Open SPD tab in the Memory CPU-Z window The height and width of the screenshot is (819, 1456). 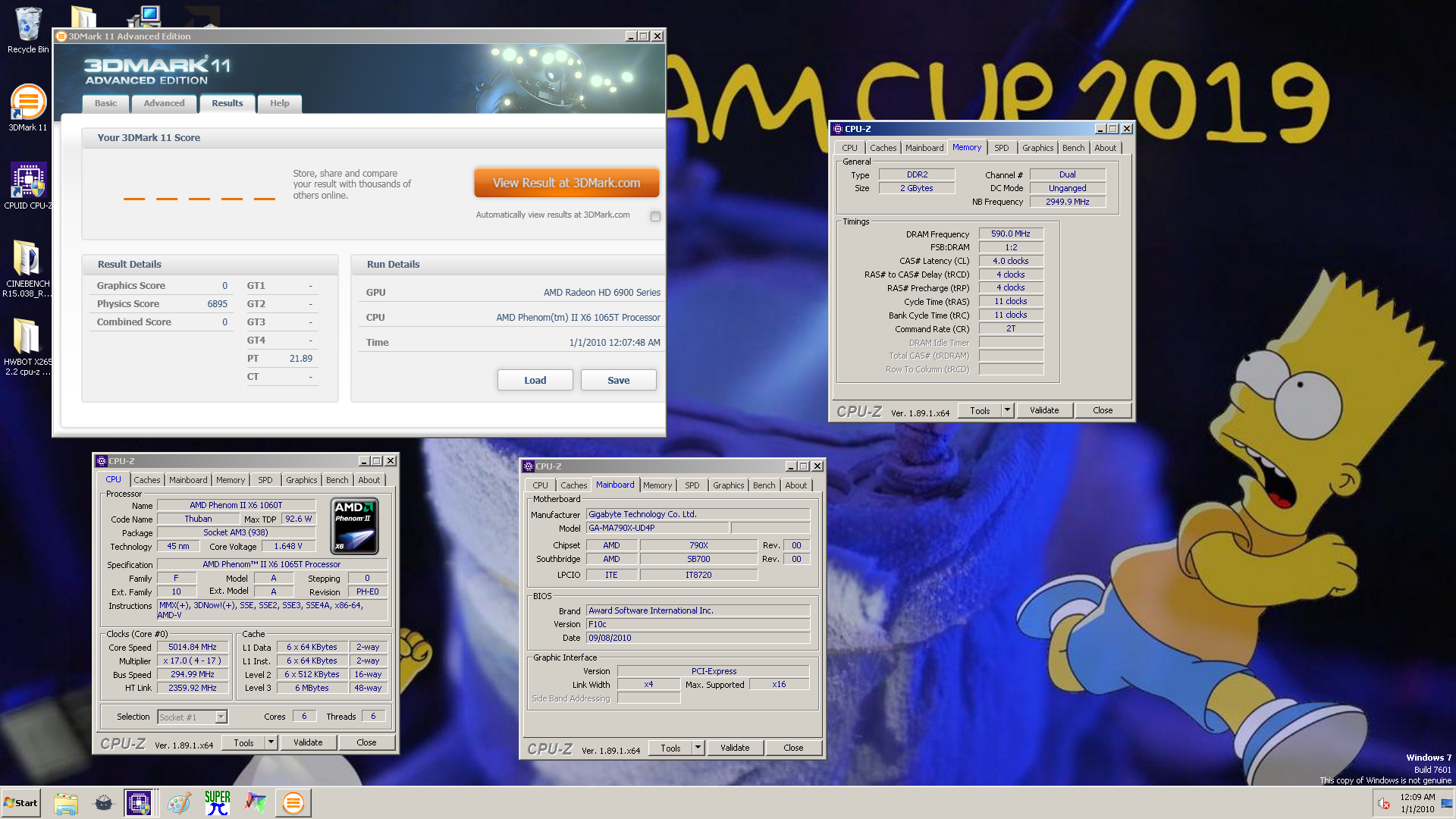pyautogui.click(x=1001, y=148)
